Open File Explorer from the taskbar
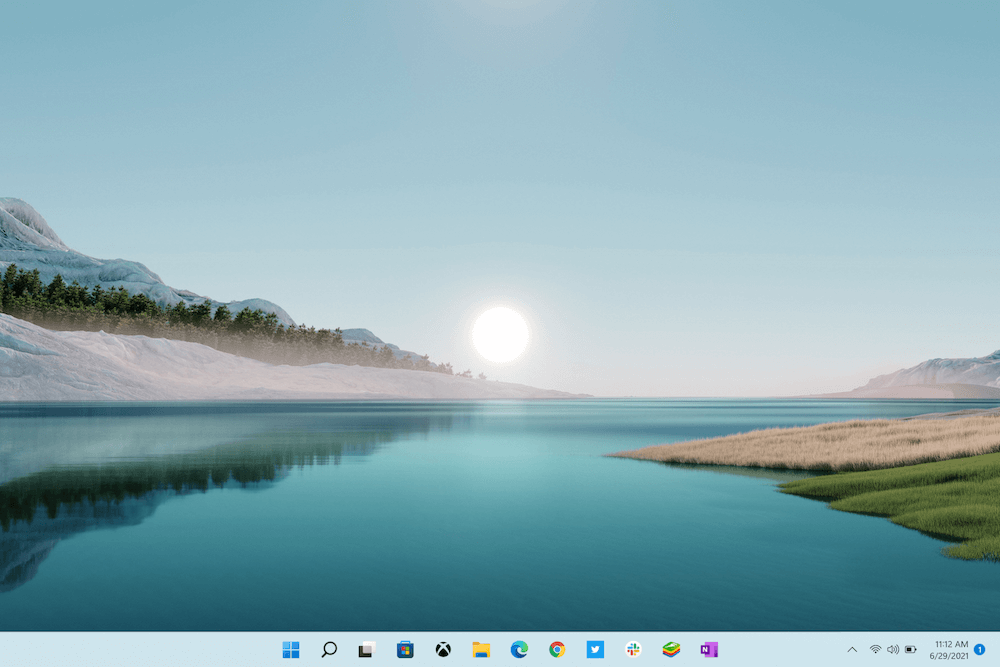Viewport: 1000px width, 667px height. click(x=479, y=650)
